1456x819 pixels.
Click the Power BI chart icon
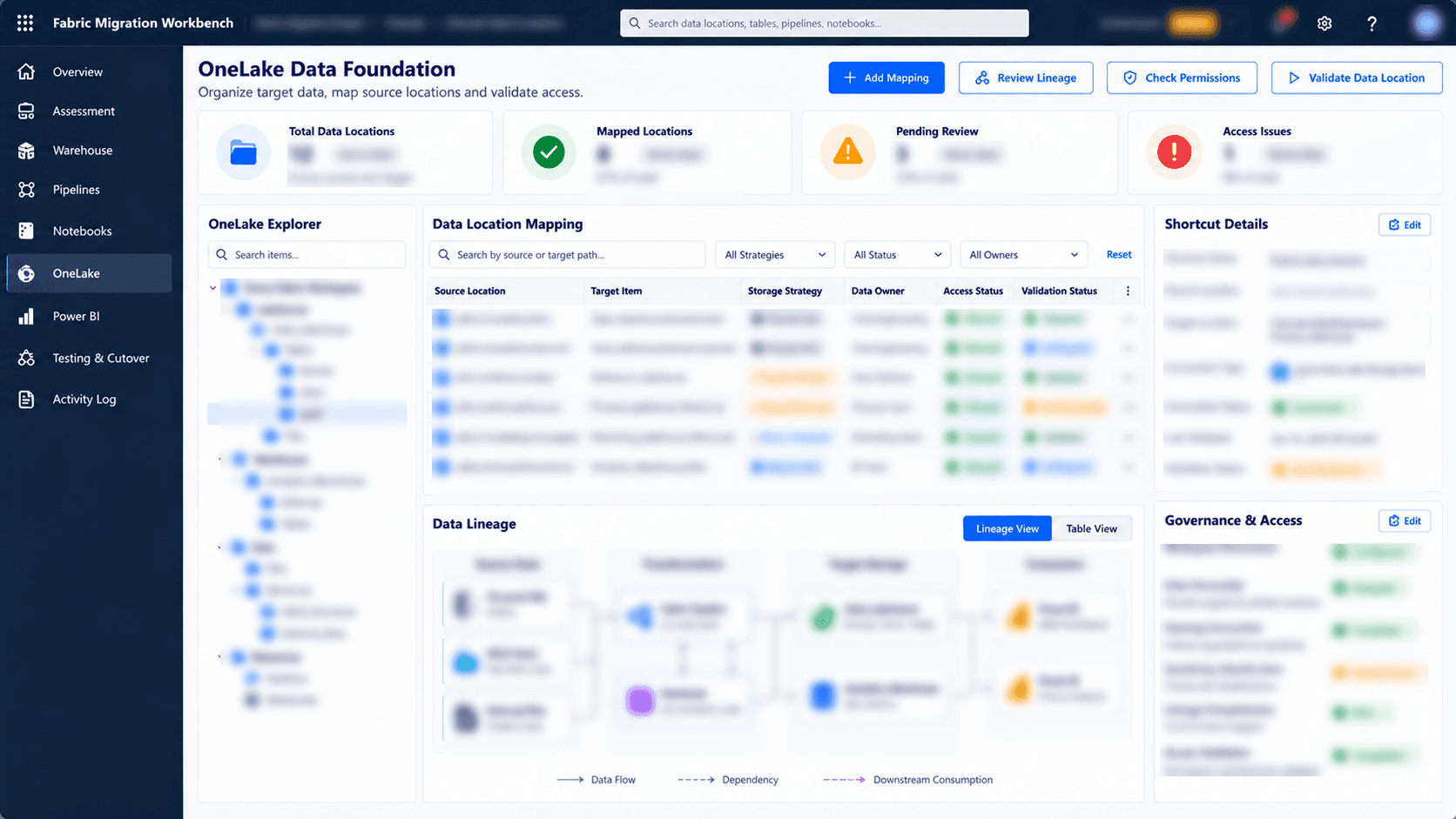tap(26, 316)
